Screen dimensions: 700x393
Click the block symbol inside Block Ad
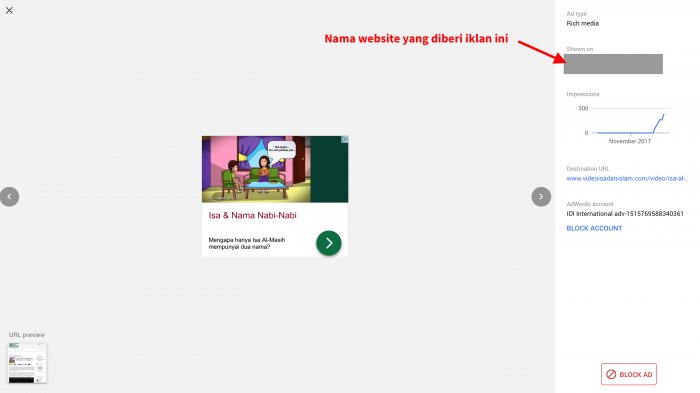pyautogui.click(x=611, y=374)
